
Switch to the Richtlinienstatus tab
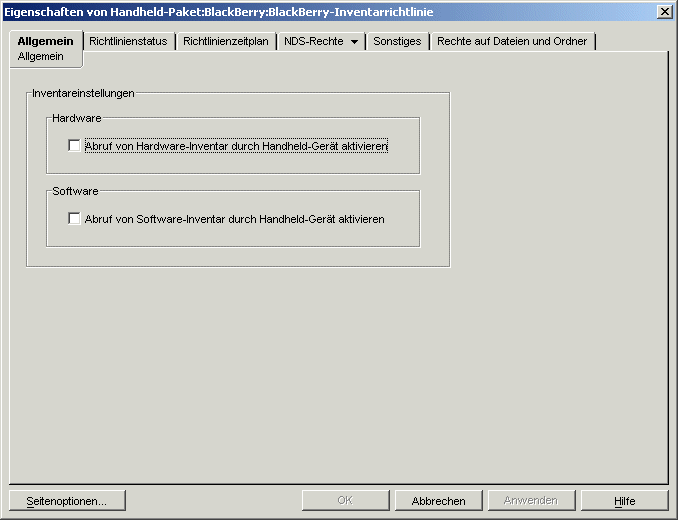click(x=128, y=41)
